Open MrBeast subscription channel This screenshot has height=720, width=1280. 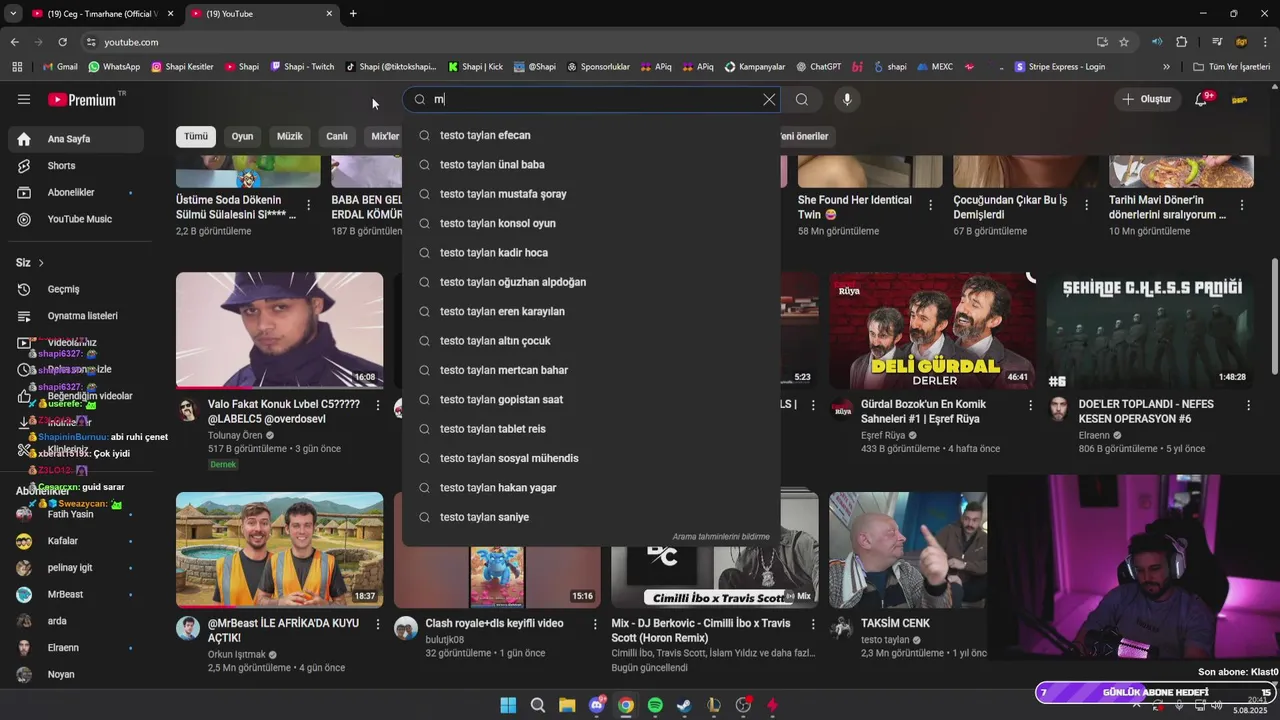[x=78, y=594]
